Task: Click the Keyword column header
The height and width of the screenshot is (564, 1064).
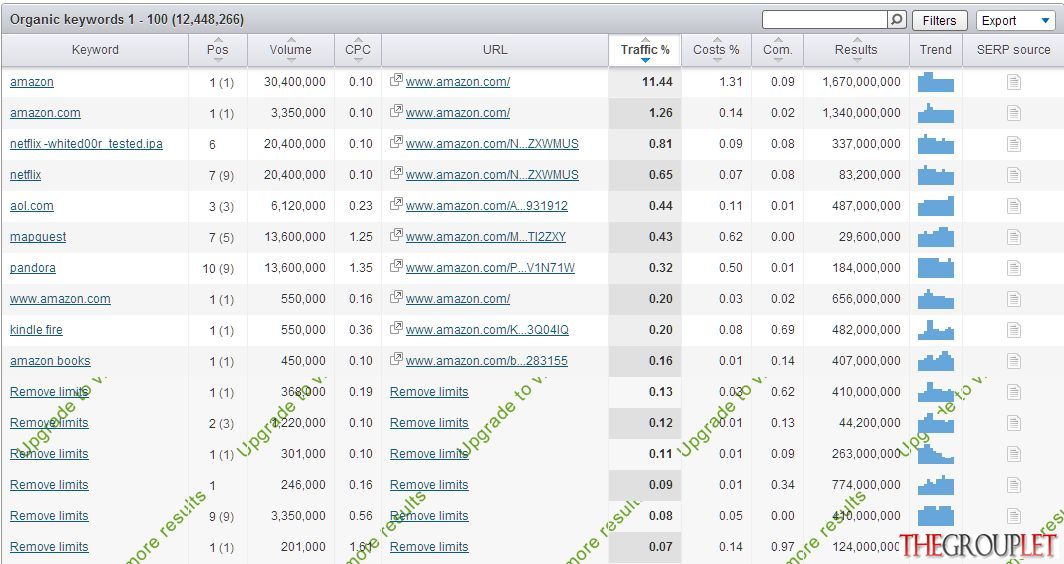Action: point(95,50)
